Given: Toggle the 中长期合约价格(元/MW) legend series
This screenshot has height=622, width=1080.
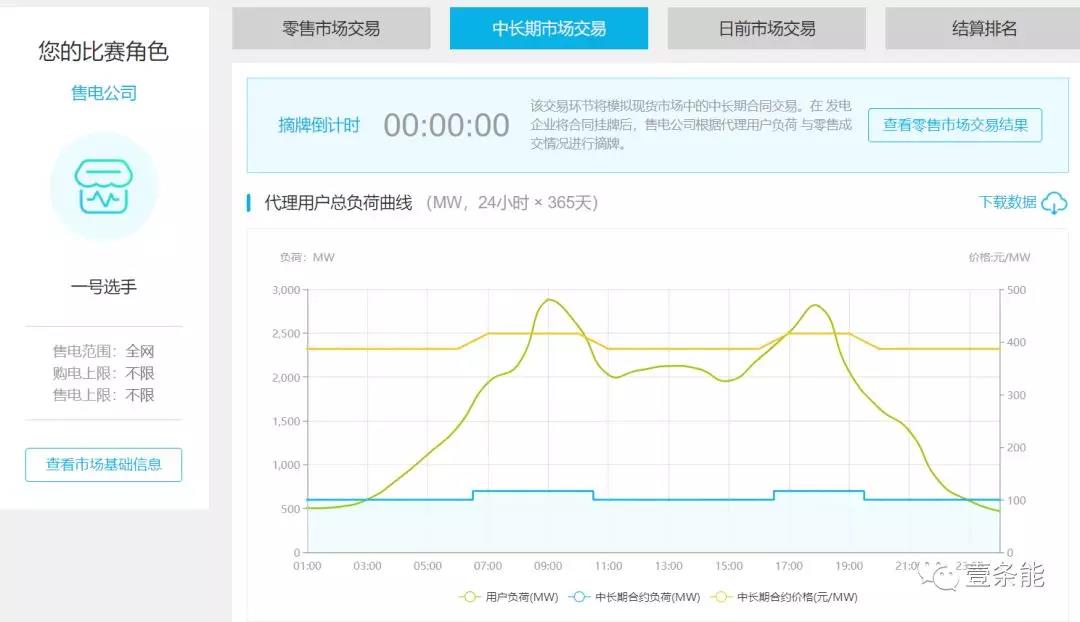Looking at the screenshot, I should pos(796,597).
